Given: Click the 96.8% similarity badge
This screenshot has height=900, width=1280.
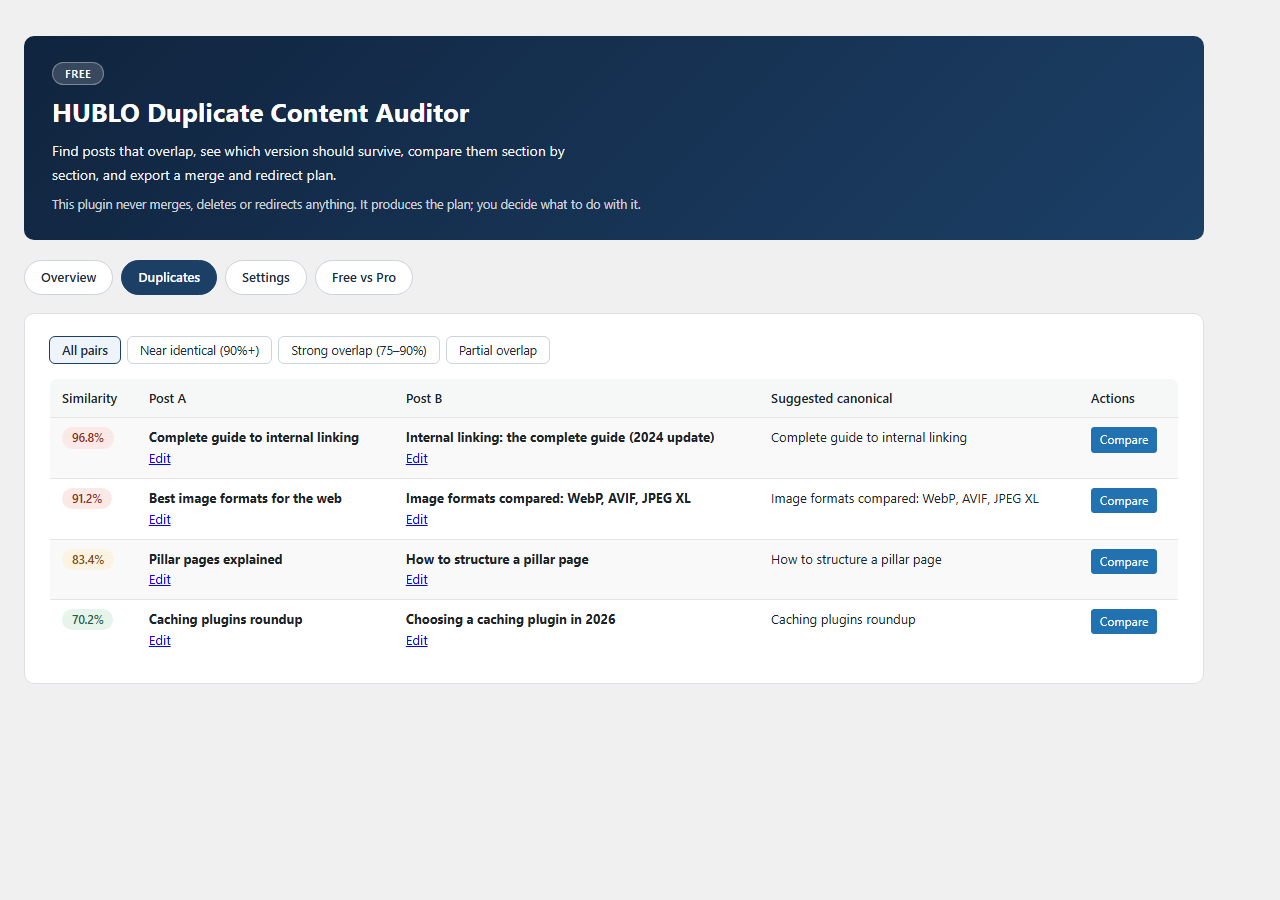Looking at the screenshot, I should pyautogui.click(x=88, y=438).
